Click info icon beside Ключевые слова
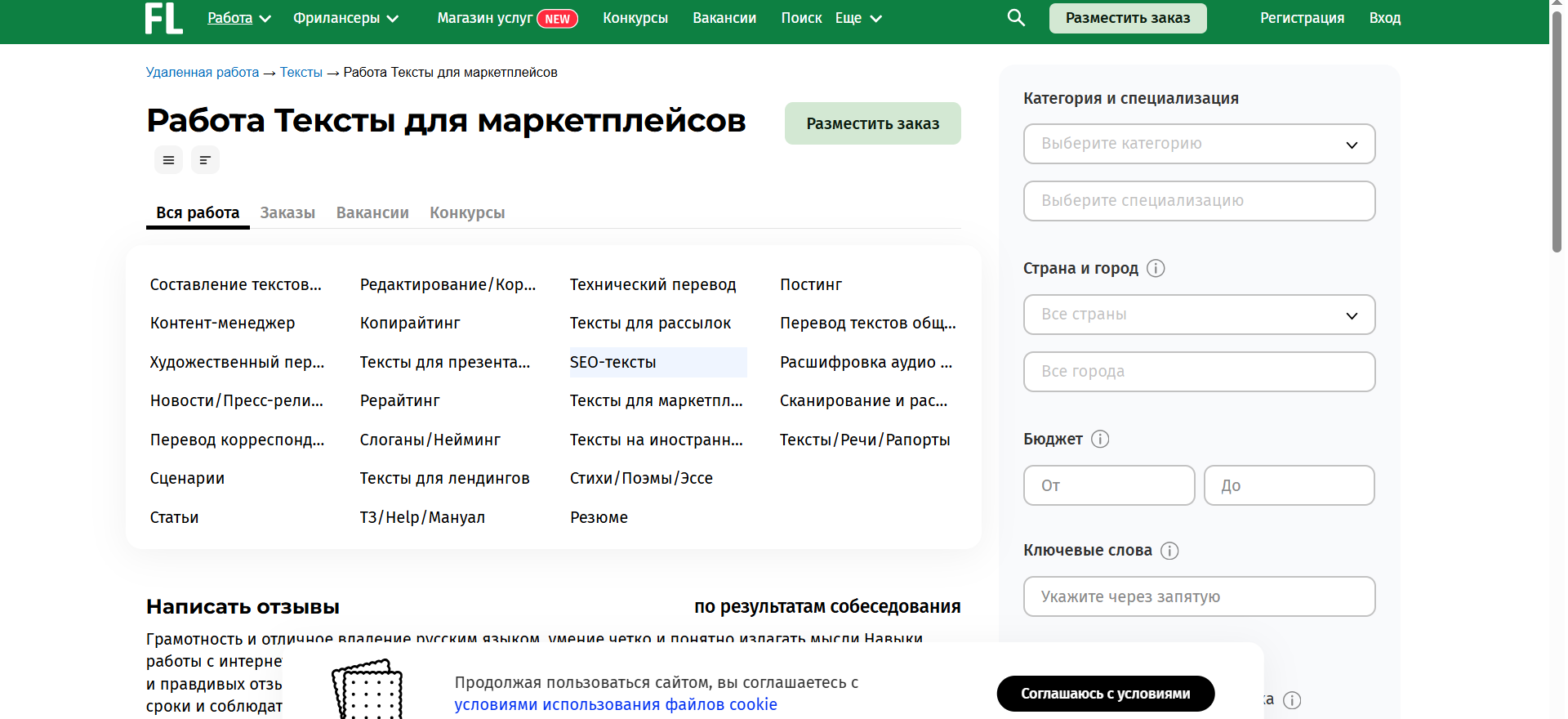Screen dimensions: 1568x719 [x=1169, y=551]
